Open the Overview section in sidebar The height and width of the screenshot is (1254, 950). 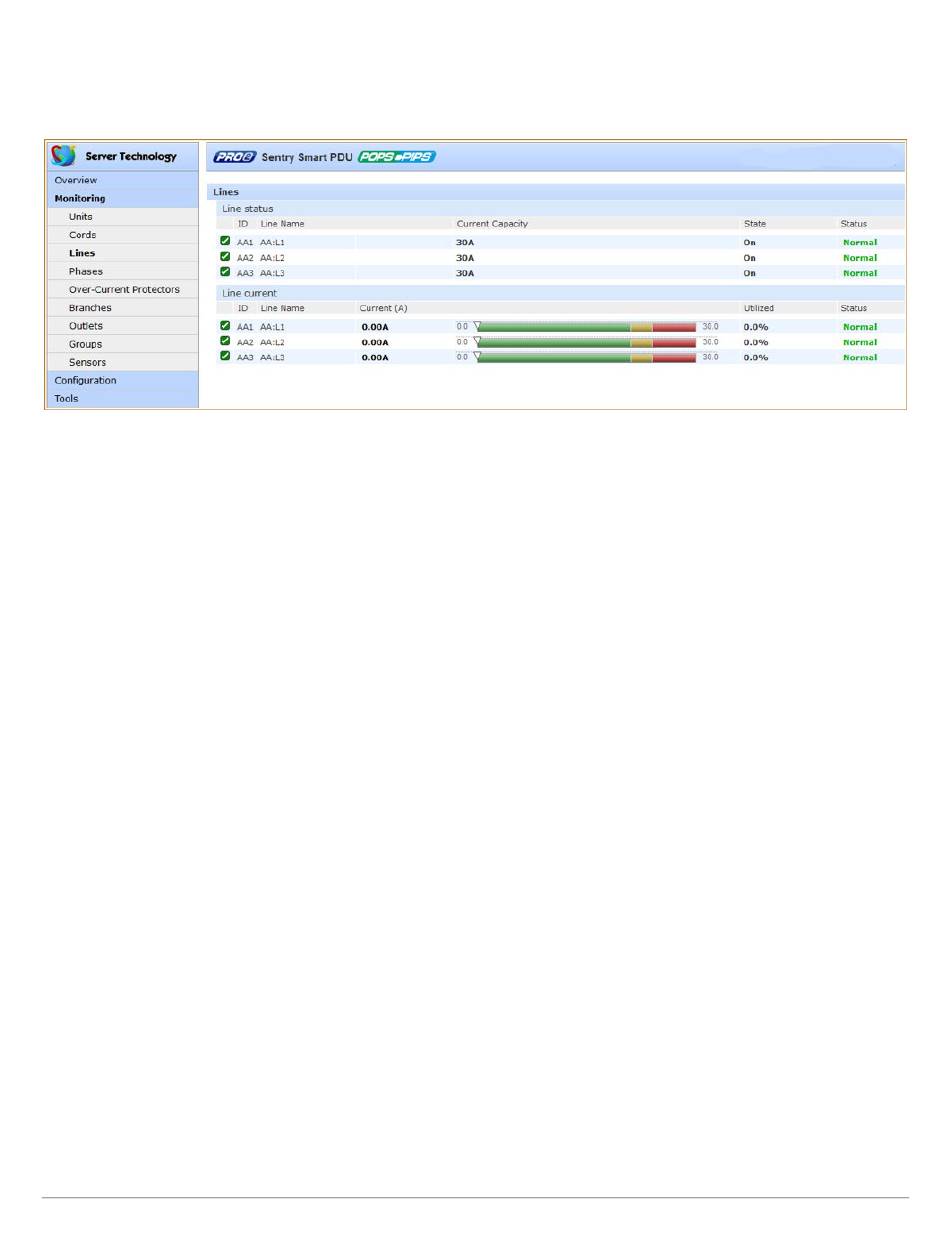[76, 180]
